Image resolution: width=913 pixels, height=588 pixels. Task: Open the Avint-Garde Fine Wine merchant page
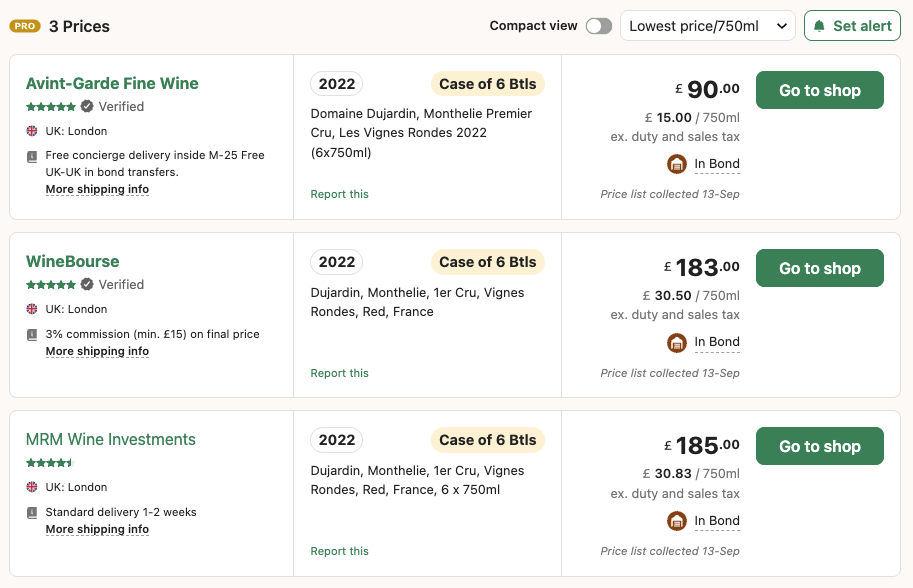pos(112,83)
